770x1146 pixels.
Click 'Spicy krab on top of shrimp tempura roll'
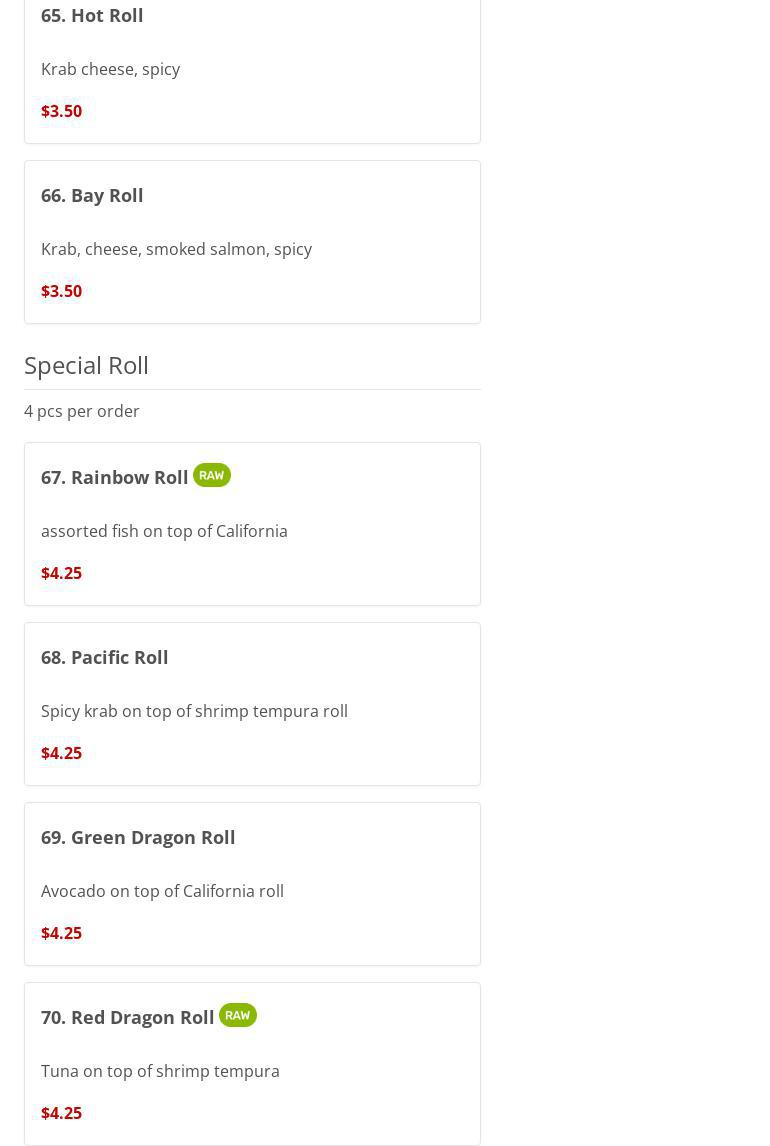[194, 711]
